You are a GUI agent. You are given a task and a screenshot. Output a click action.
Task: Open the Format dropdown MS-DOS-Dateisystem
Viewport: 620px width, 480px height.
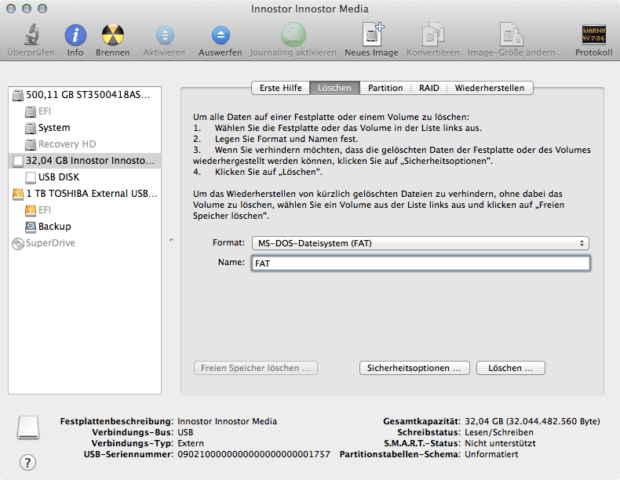coord(420,243)
